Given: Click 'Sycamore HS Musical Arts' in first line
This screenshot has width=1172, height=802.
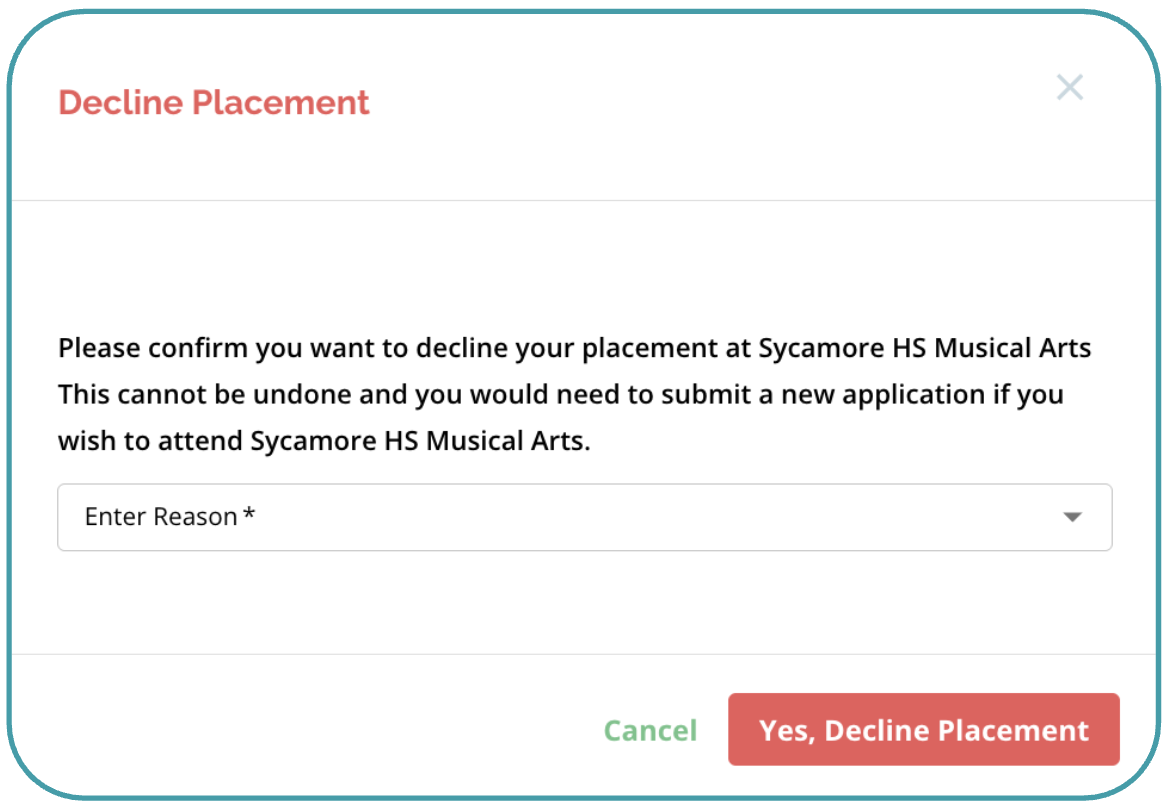Looking at the screenshot, I should click(x=924, y=349).
